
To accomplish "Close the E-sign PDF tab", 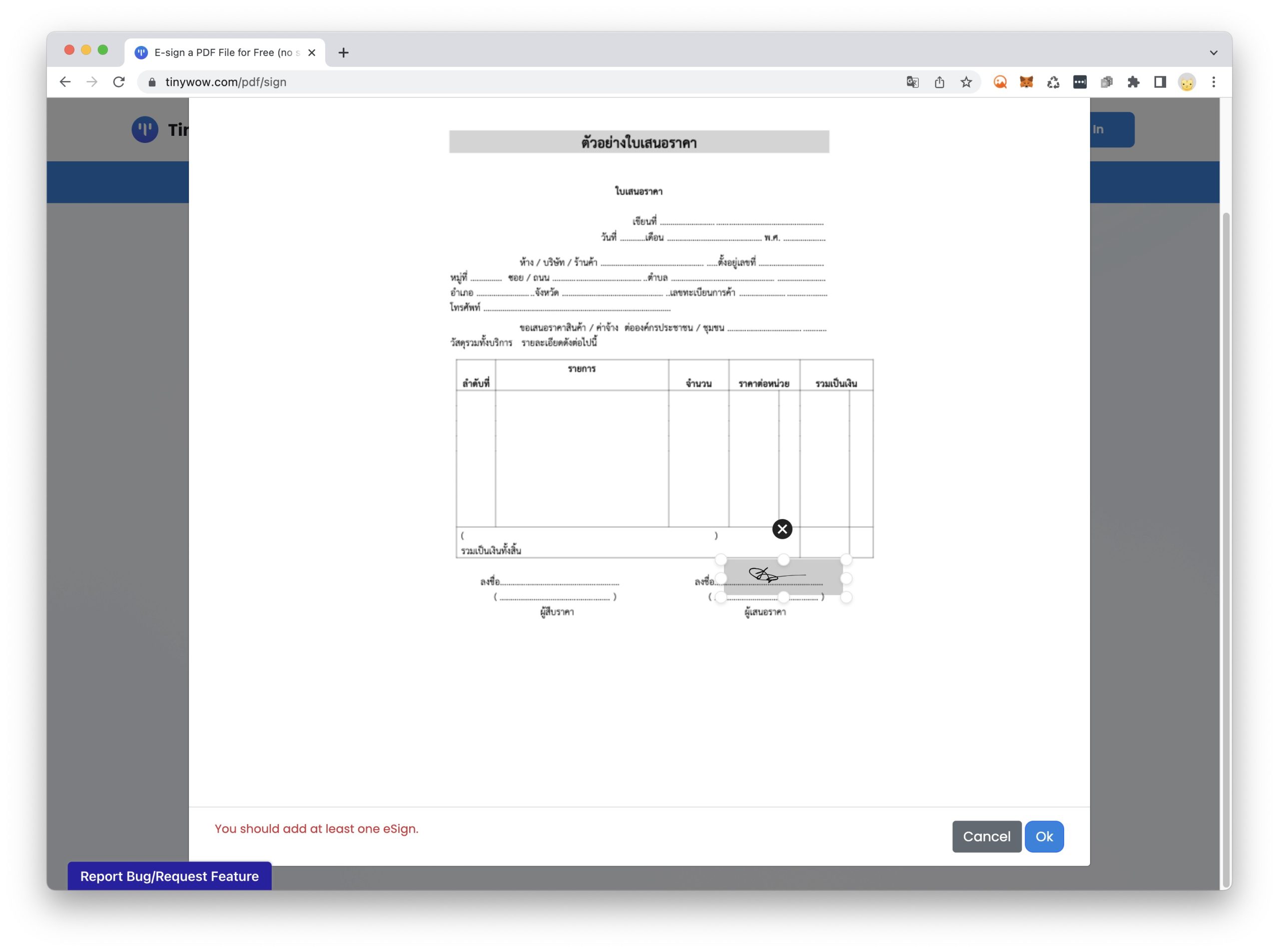I will (312, 52).
